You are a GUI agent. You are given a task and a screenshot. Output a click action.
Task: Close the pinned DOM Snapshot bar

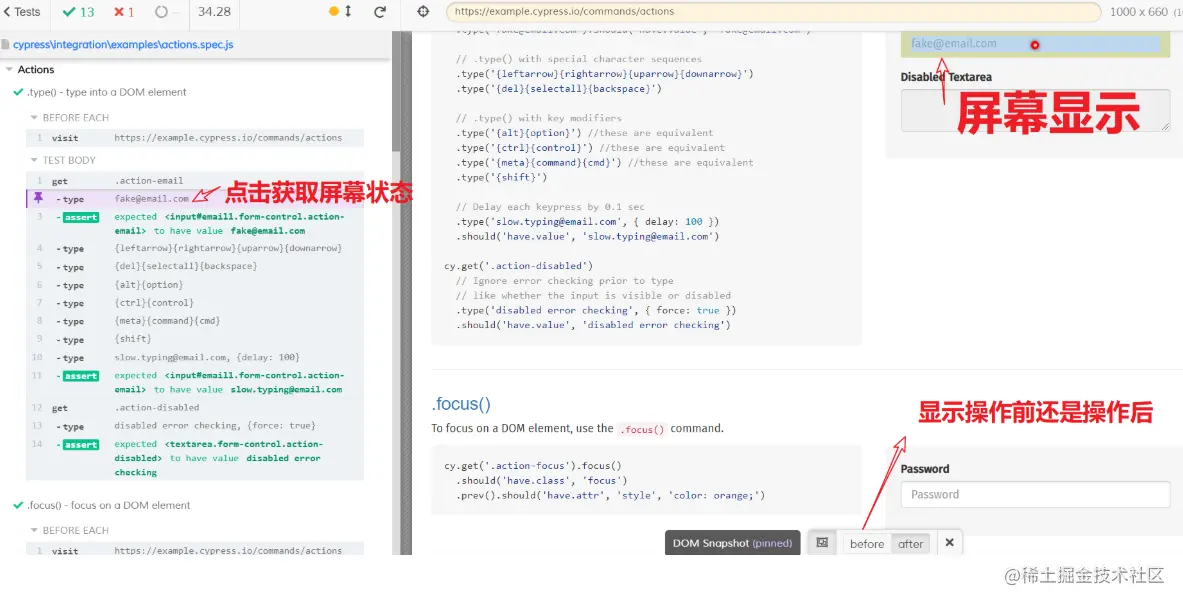949,543
